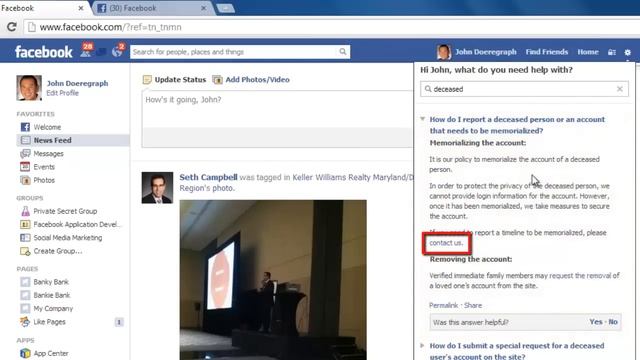This screenshot has width=640, height=360.
Task: Open friend requests icon with 28 badge
Action: click(86, 51)
